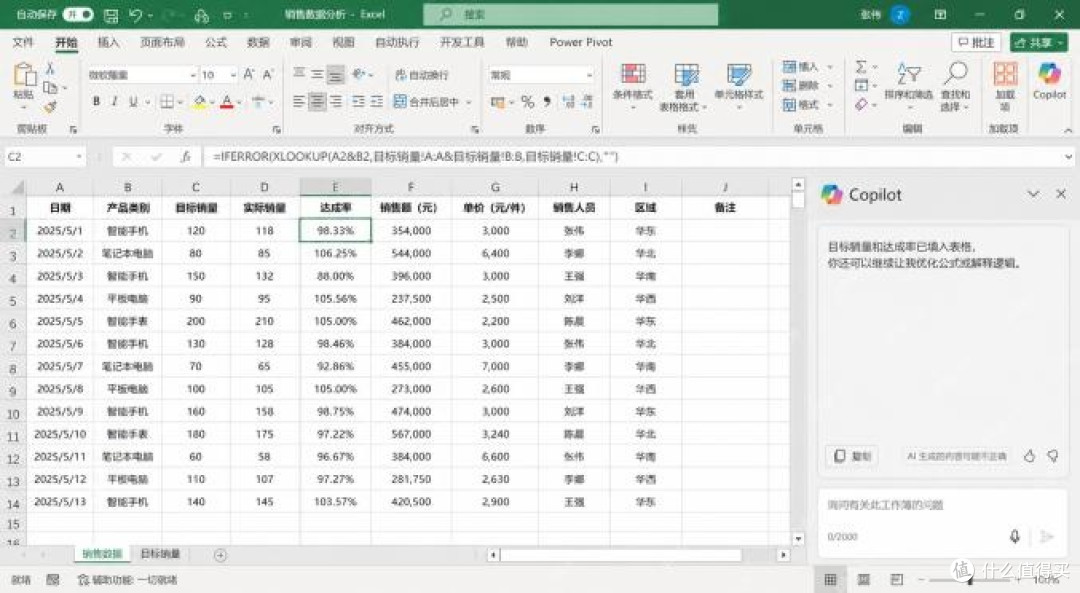
Task: Toggle center horizontal alignment
Action: point(317,102)
